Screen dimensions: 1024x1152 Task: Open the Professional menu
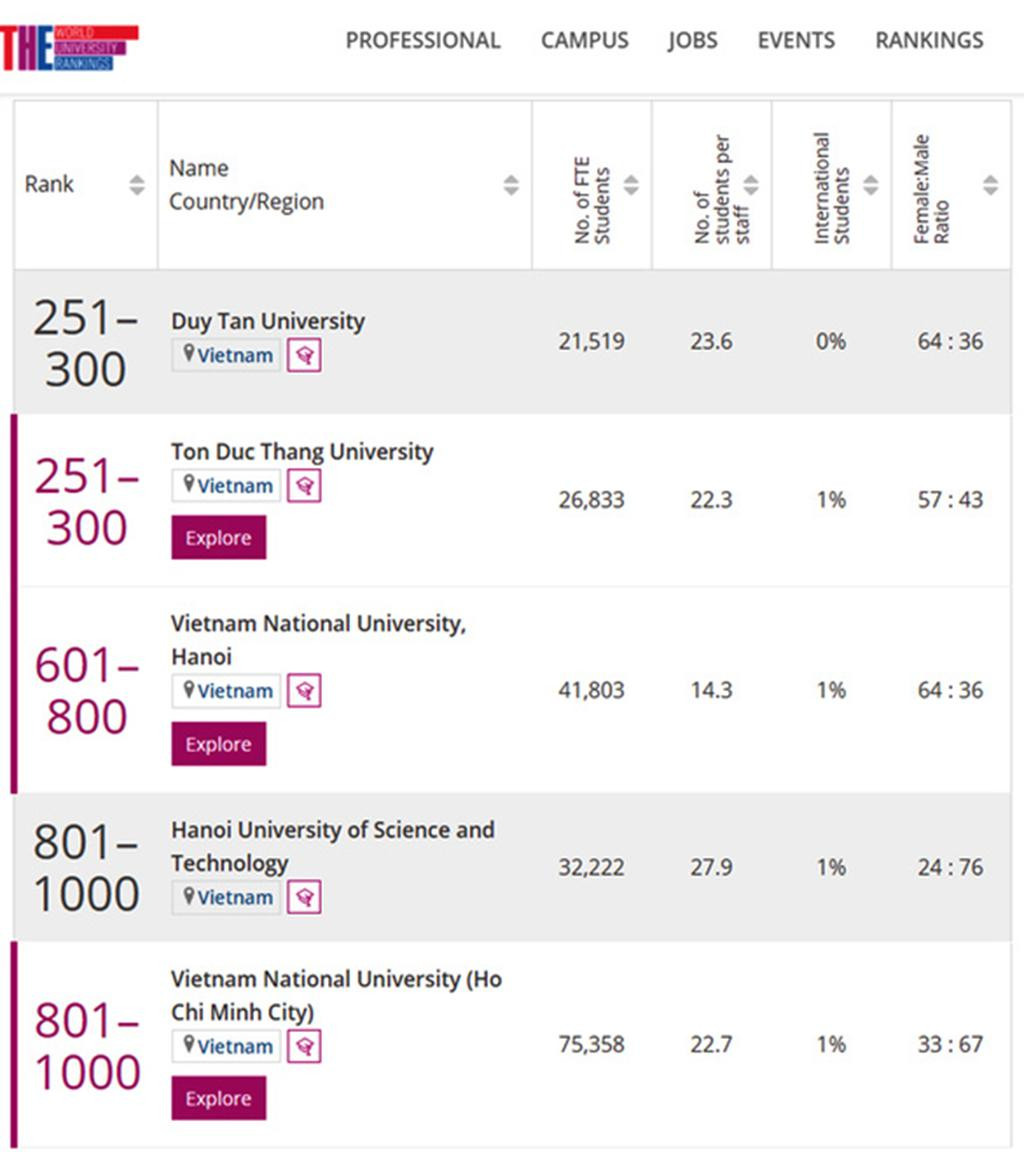click(x=422, y=40)
